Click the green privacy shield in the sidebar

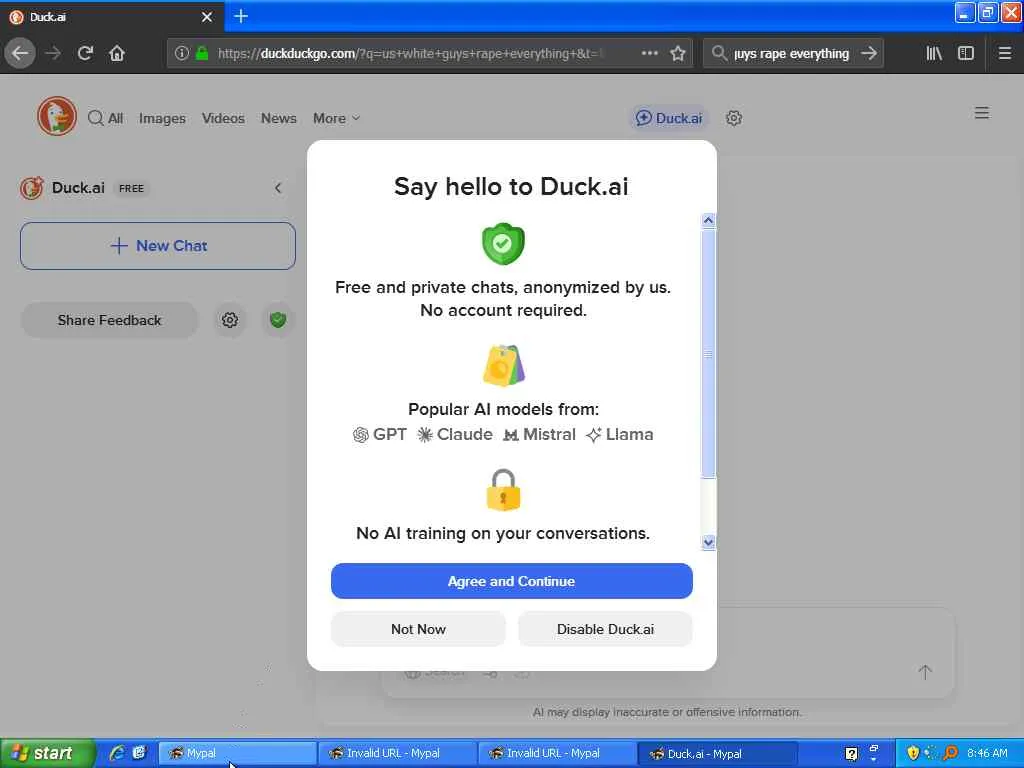point(278,320)
